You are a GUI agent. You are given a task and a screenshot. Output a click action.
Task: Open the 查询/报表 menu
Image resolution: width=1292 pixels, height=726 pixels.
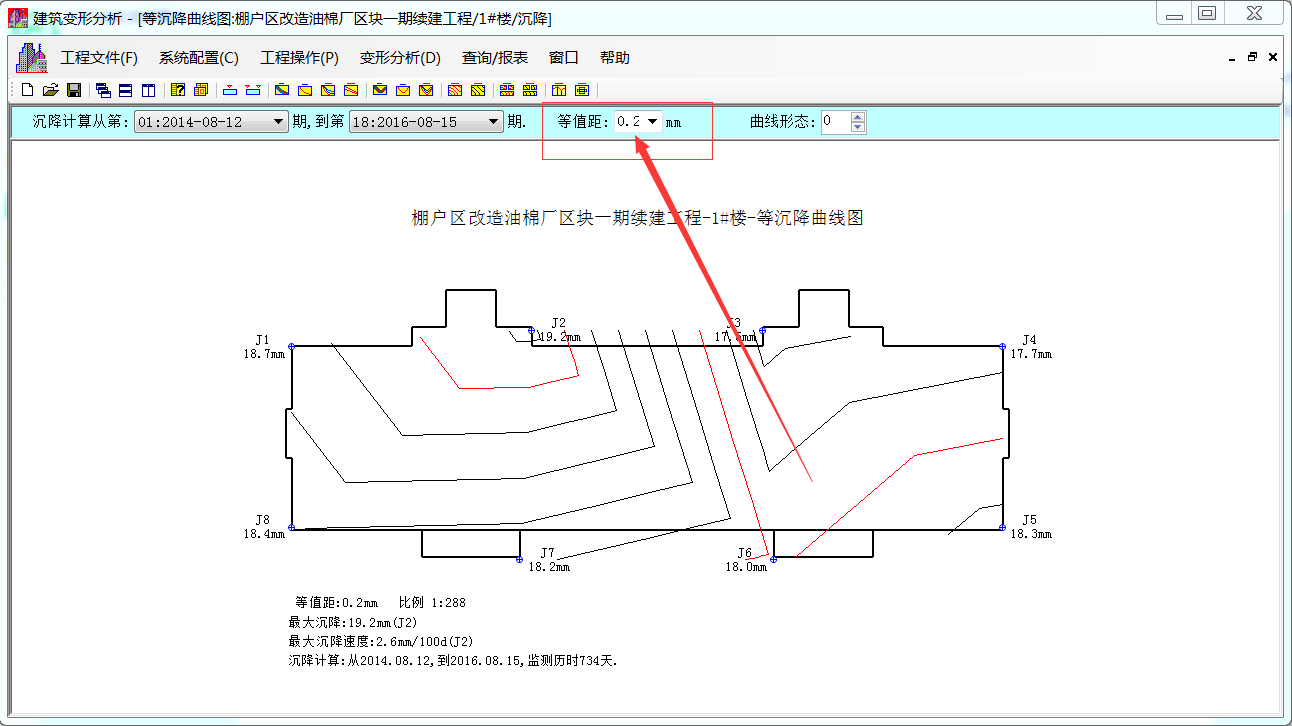click(495, 58)
